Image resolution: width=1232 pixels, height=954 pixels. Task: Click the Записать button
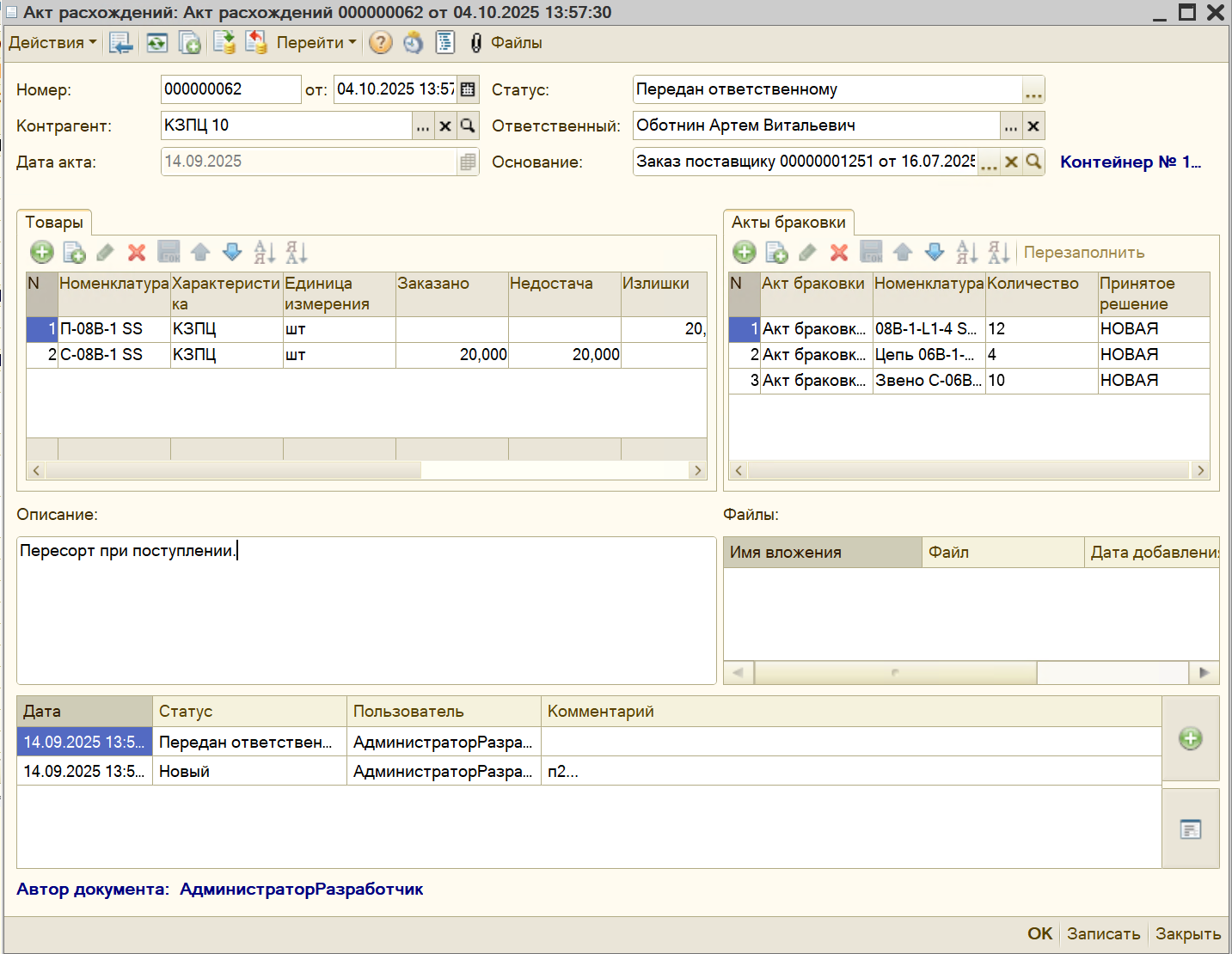point(1104,933)
